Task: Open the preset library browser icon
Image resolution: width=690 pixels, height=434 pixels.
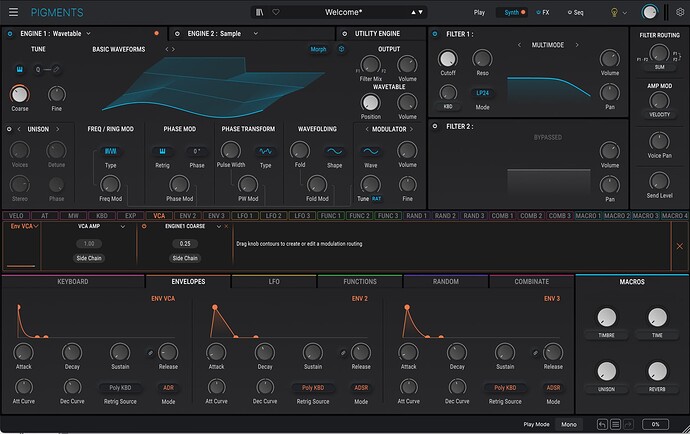Action: click(x=260, y=12)
